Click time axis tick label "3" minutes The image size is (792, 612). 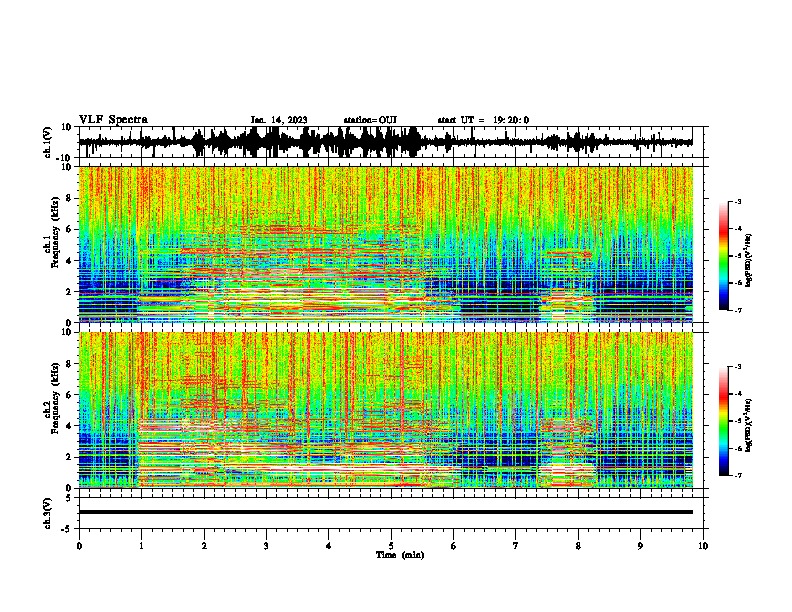pyautogui.click(x=266, y=546)
